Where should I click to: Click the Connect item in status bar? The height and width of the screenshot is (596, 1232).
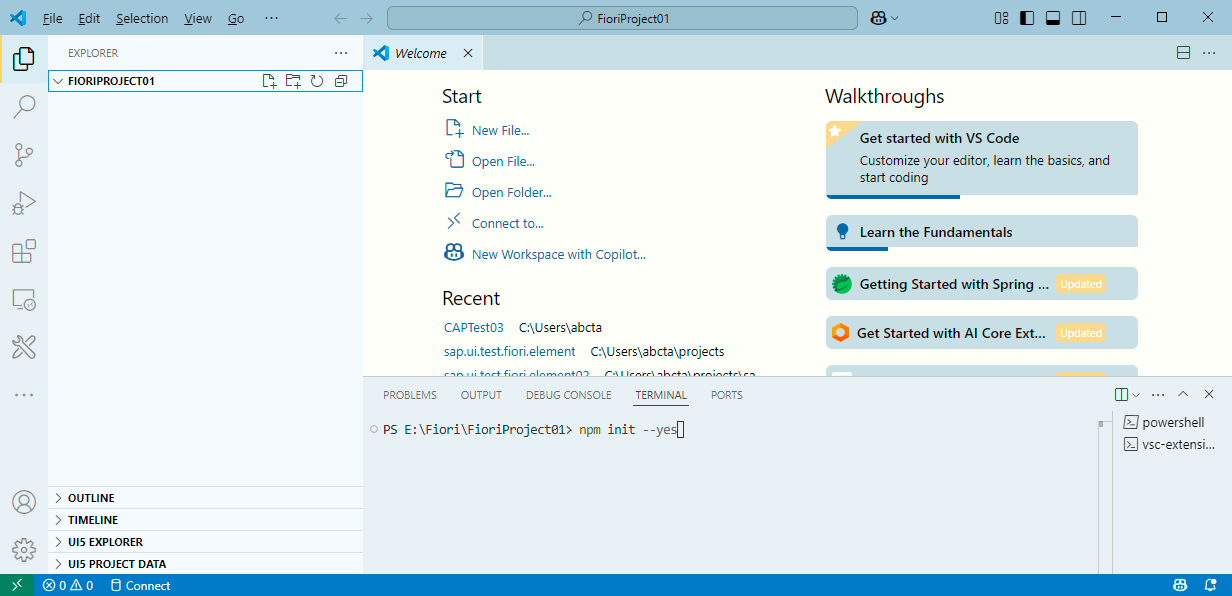(x=140, y=585)
